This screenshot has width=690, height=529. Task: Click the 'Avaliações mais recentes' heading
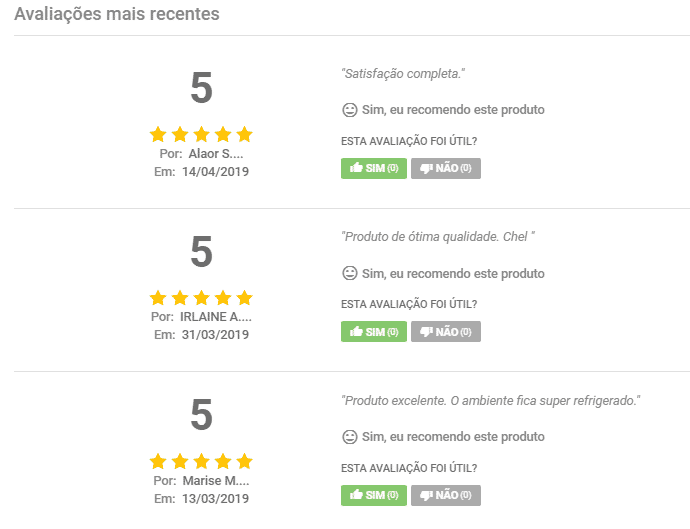(117, 15)
